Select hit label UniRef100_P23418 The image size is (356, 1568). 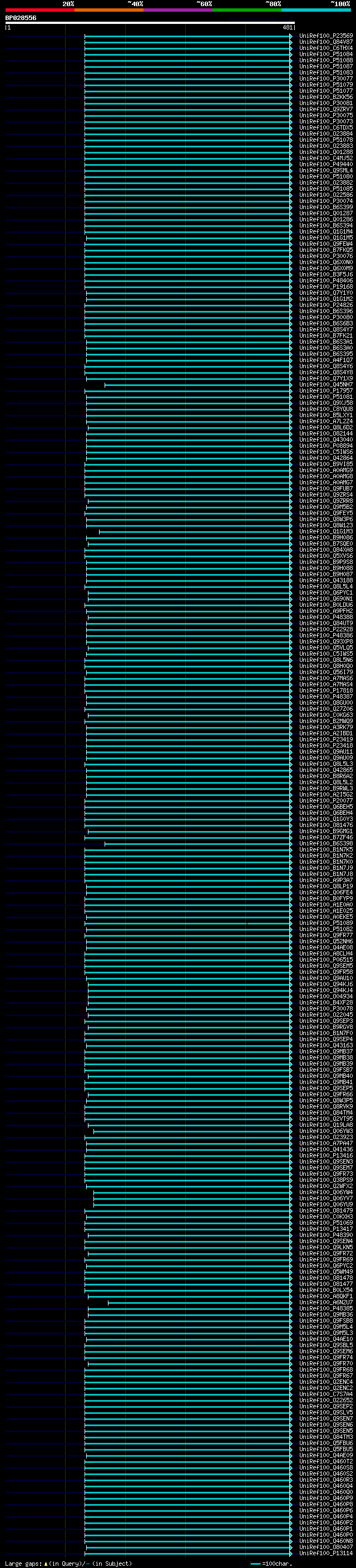326,746
